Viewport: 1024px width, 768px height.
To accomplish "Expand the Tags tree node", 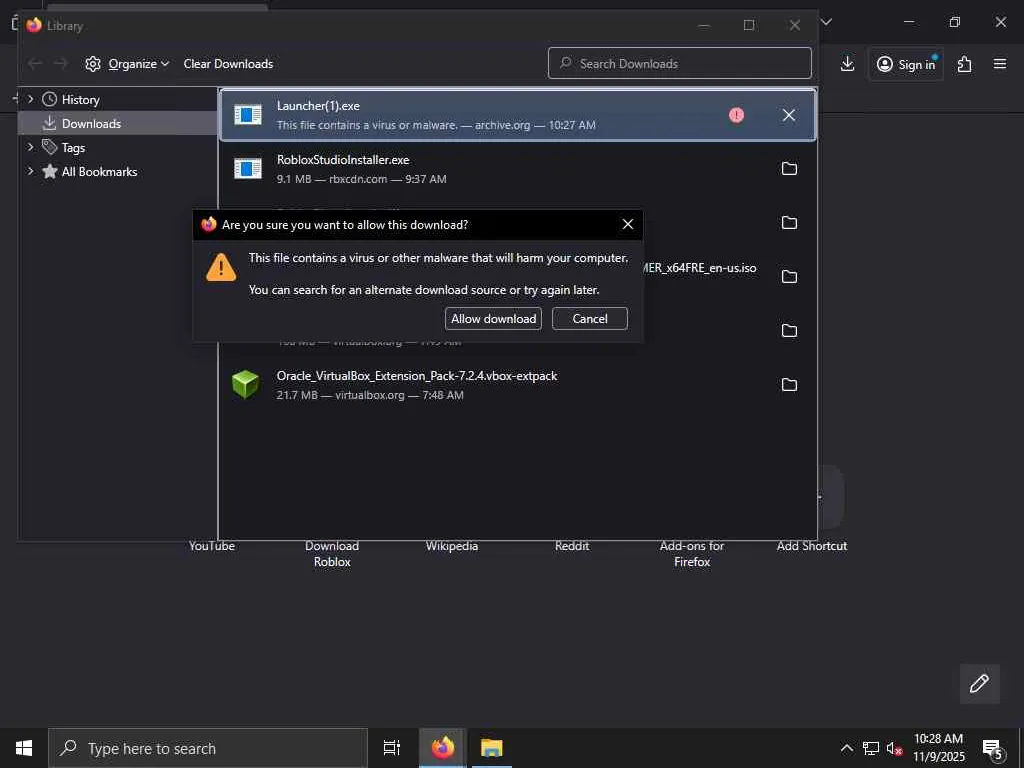I will [x=31, y=147].
